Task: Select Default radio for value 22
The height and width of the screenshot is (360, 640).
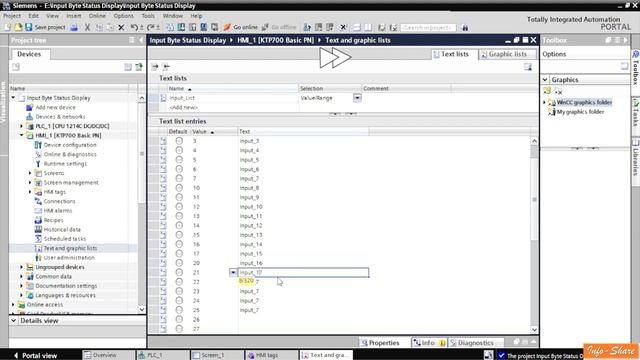Action: click(179, 282)
